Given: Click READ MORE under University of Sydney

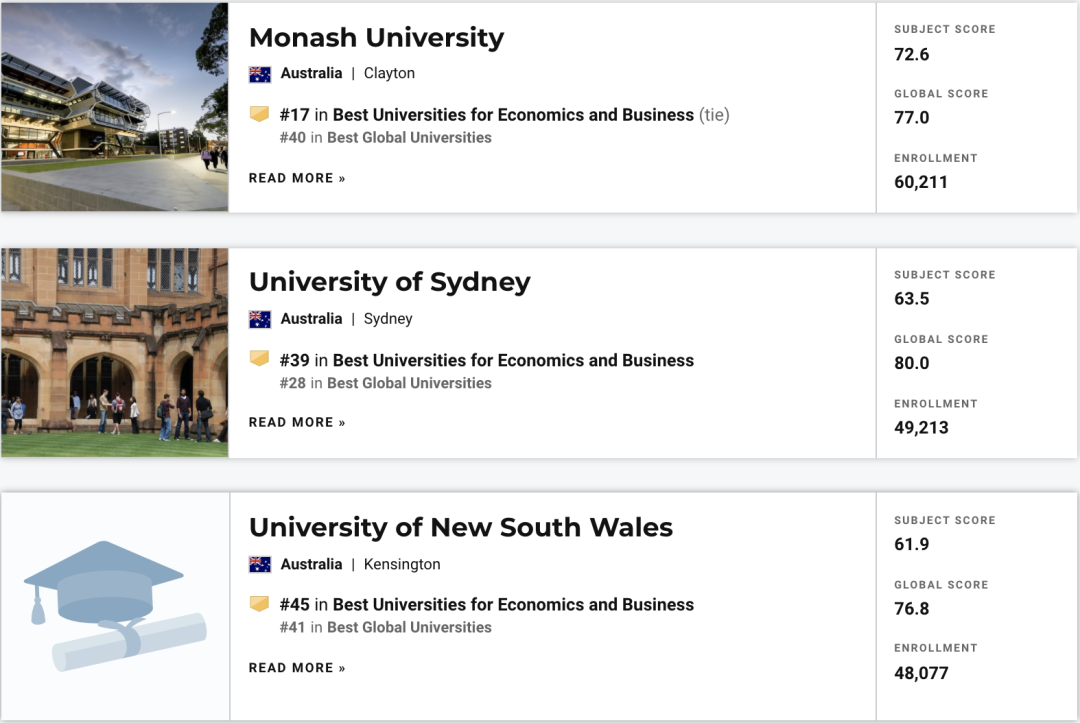Looking at the screenshot, I should (297, 422).
